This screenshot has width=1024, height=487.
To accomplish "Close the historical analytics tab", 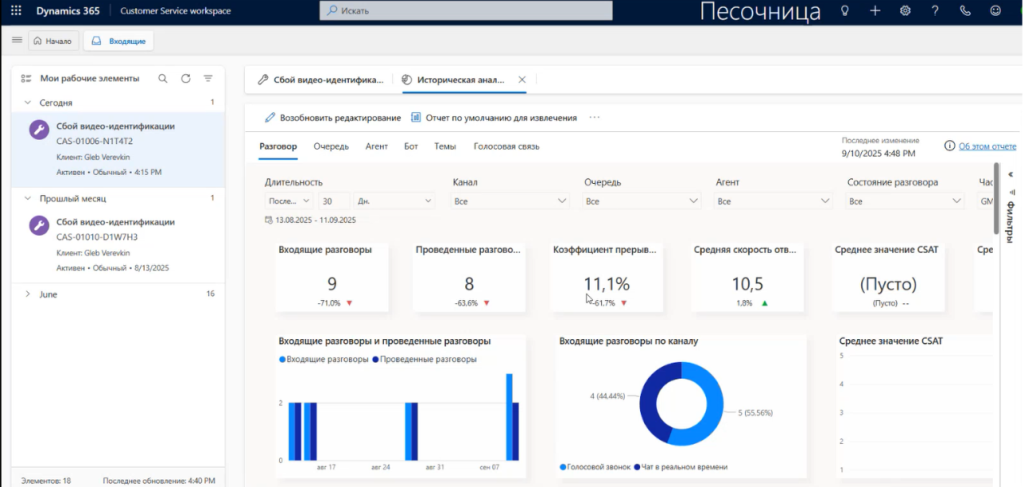I will (521, 79).
